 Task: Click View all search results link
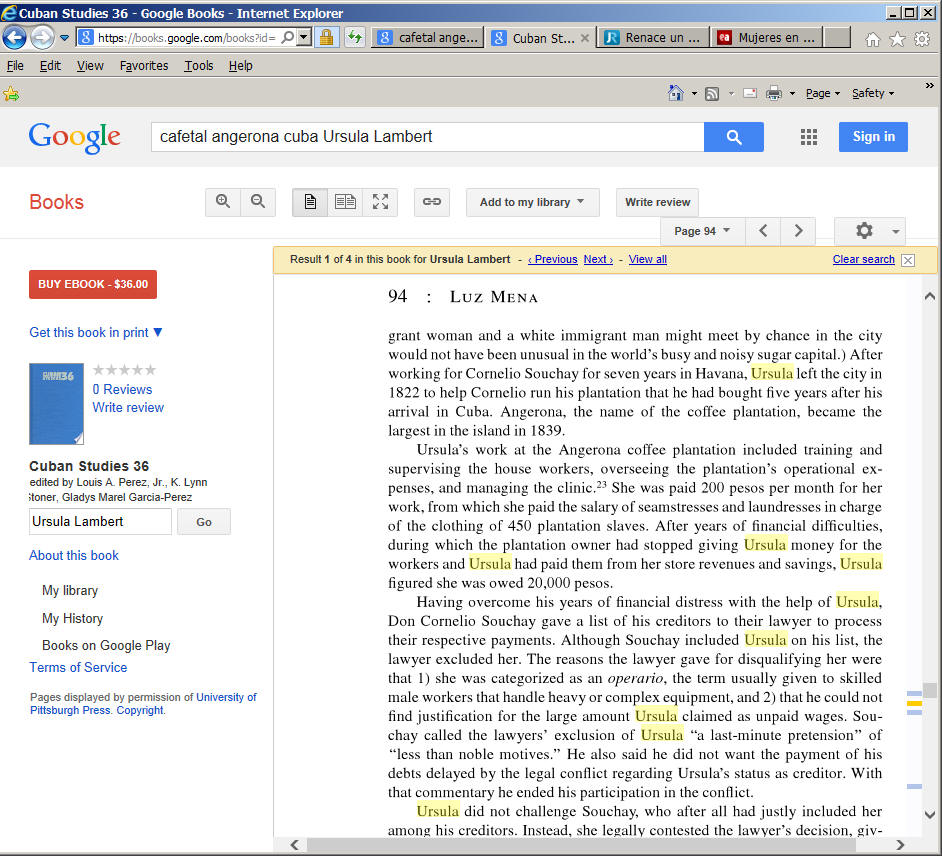coord(648,260)
